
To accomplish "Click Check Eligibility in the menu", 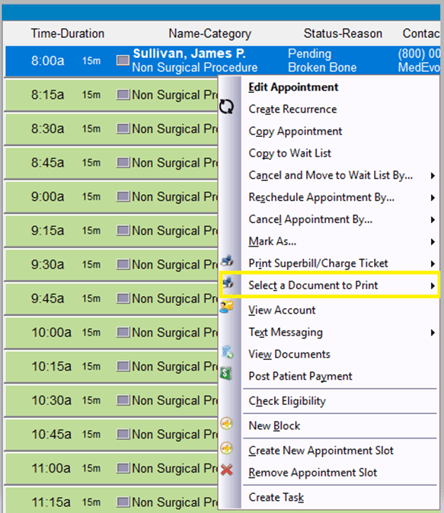I will 287,401.
